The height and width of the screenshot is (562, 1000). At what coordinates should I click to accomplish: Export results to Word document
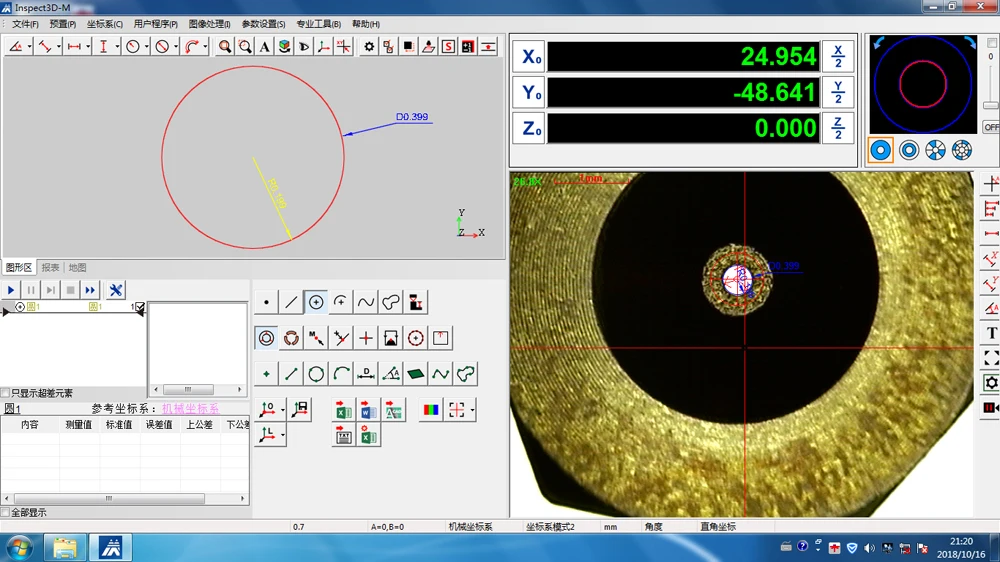[x=368, y=410]
